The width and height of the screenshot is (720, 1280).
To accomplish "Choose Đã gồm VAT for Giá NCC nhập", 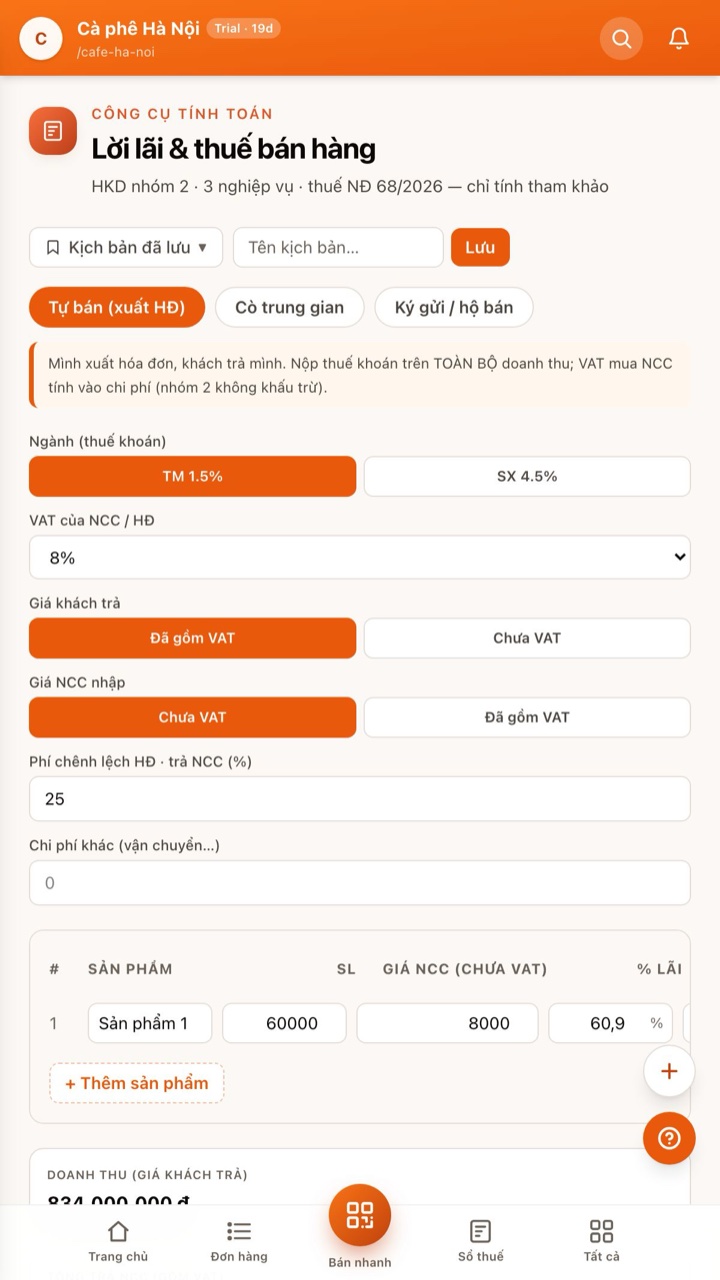I will tap(527, 717).
